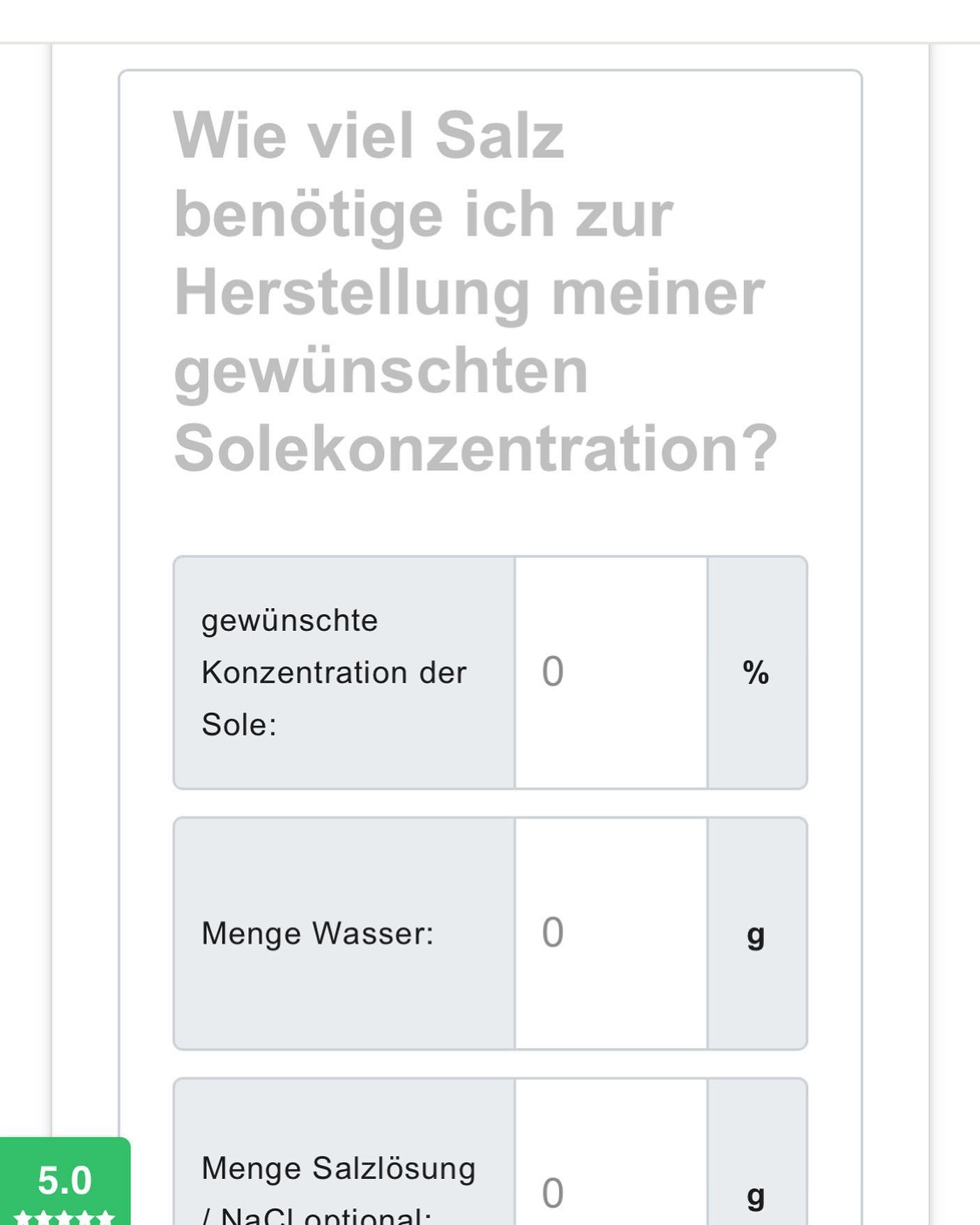This screenshot has height=1225, width=980.
Task: Click the 'Herstellung meiner' heading line
Action: [469, 294]
